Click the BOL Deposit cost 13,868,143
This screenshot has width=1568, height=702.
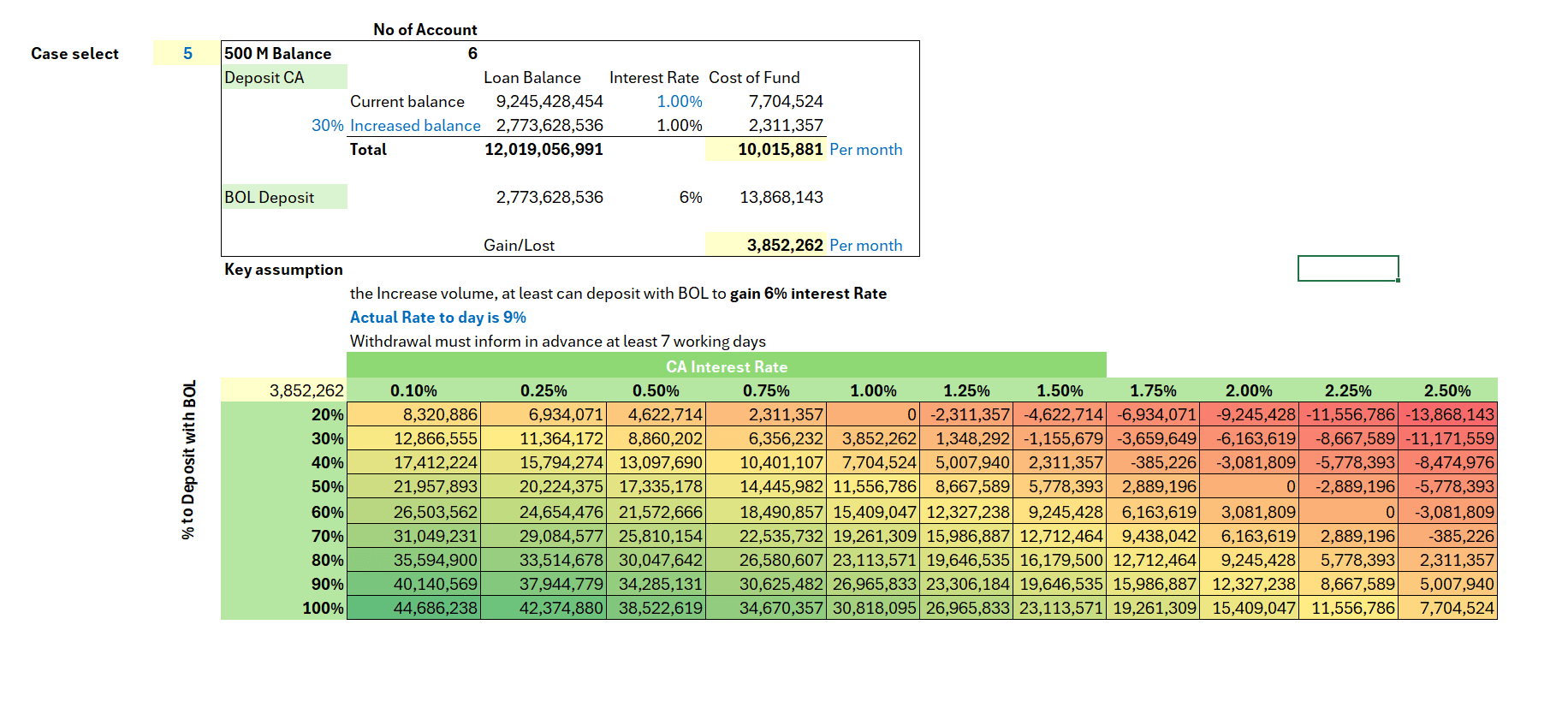click(781, 197)
